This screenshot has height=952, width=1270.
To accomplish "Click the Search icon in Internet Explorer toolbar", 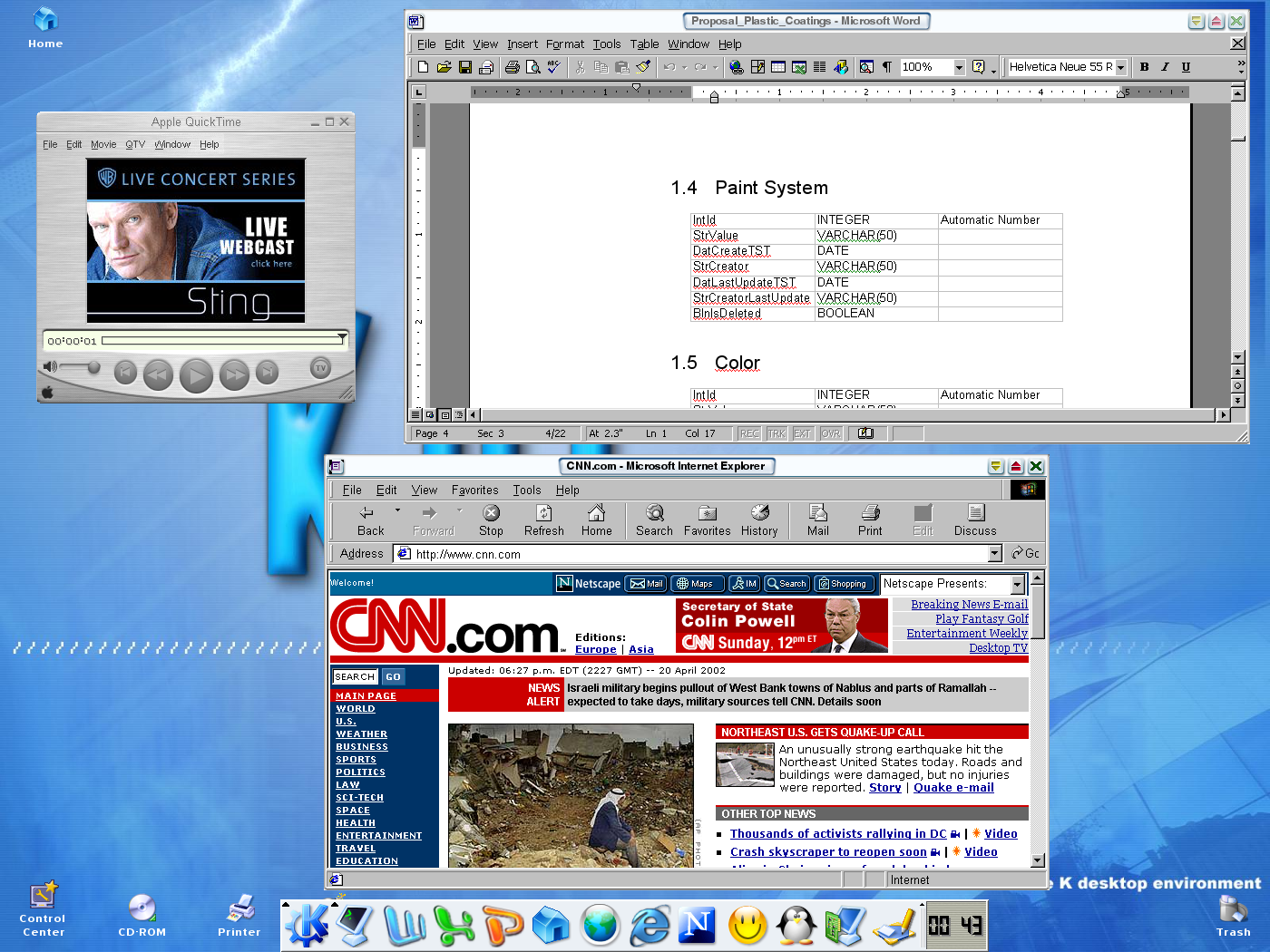I will (x=654, y=513).
